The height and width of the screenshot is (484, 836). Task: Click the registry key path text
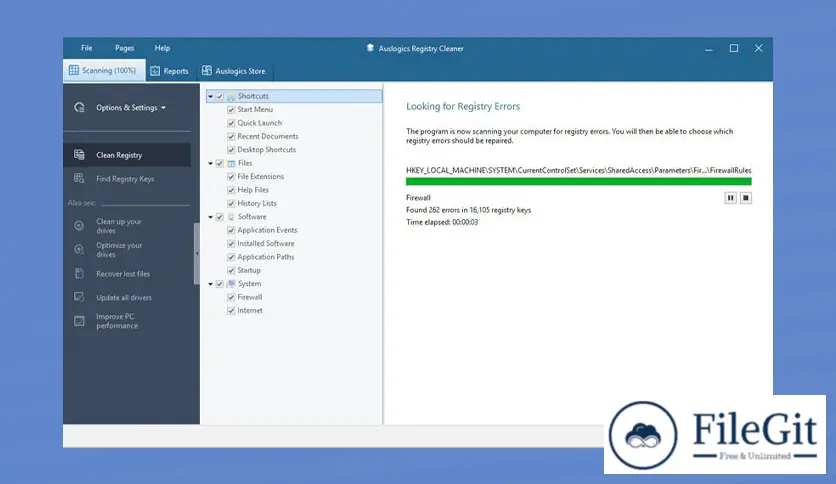click(x=578, y=170)
